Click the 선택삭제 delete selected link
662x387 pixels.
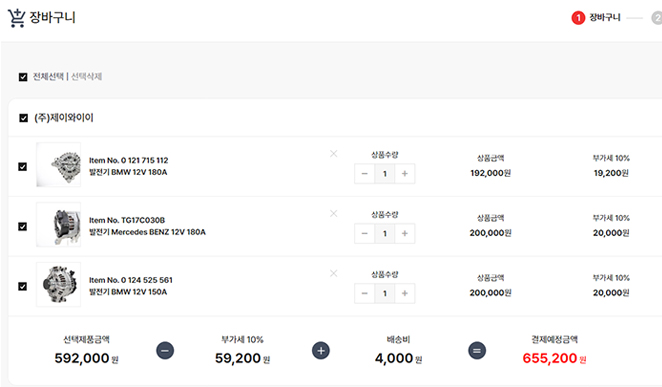coord(87,76)
